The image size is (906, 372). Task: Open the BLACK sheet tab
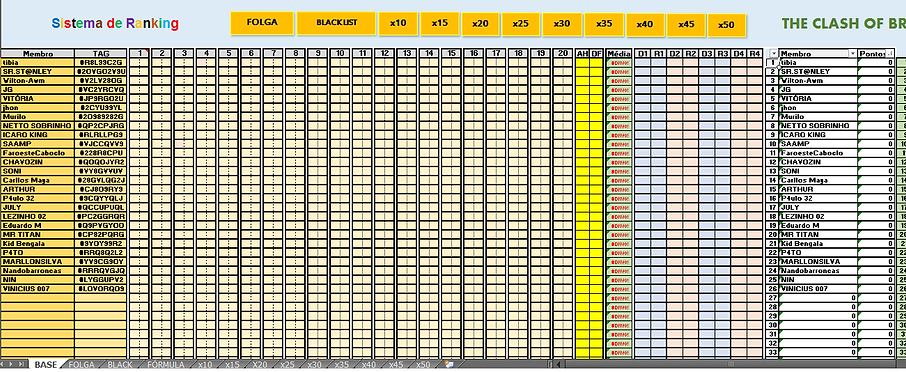pos(120,364)
